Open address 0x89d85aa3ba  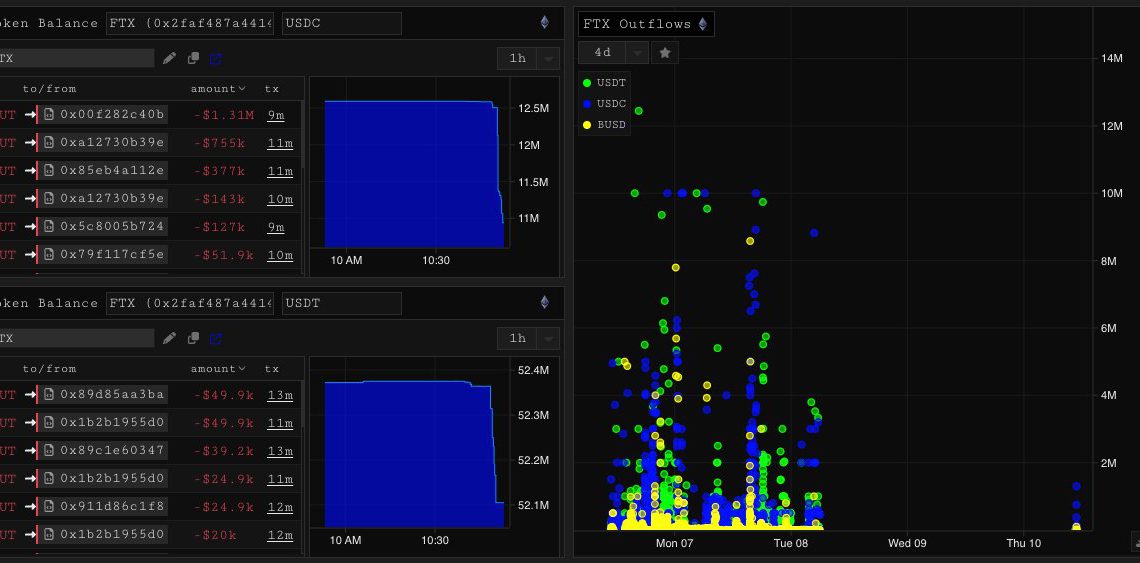click(x=112, y=394)
